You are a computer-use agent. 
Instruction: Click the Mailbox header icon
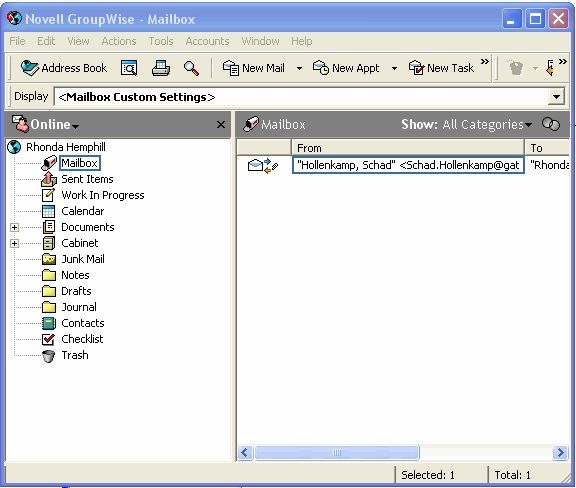point(251,124)
